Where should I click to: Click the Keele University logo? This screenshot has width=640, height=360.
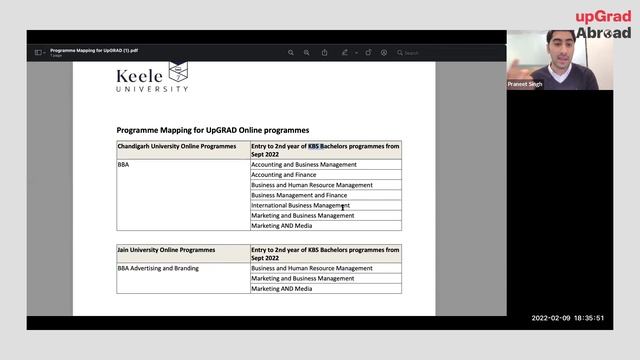point(152,78)
